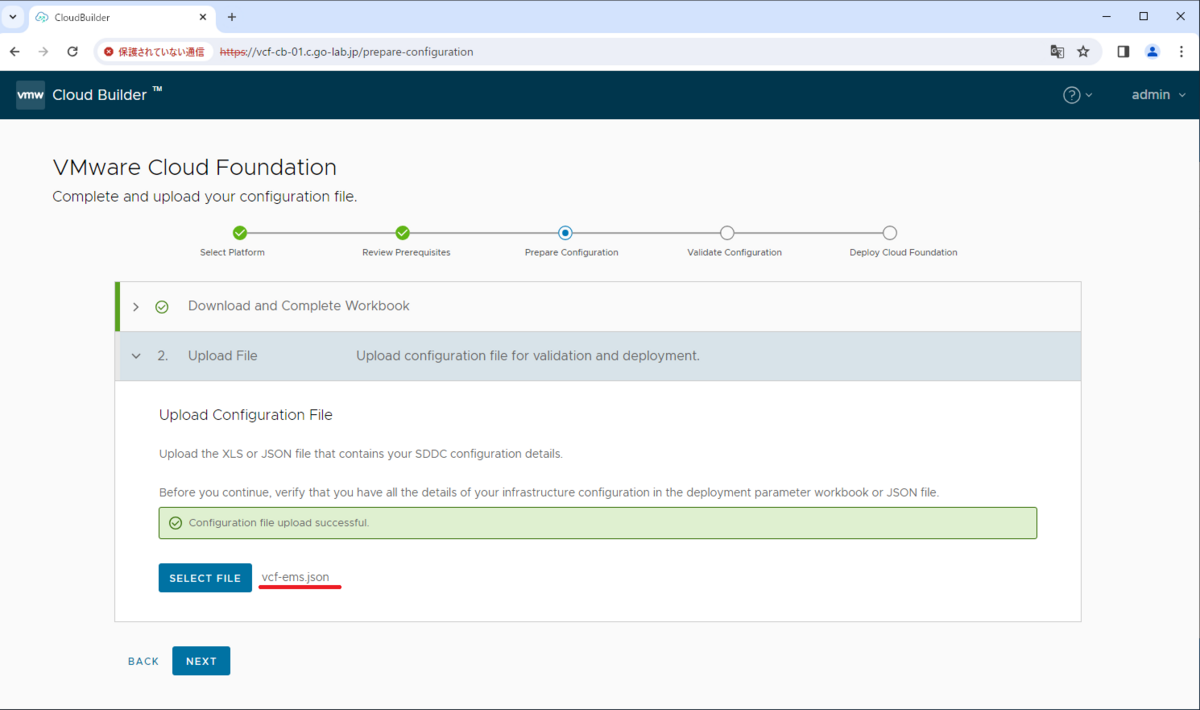Click the Prepare Configuration step label
1200x710 pixels.
[571, 253]
